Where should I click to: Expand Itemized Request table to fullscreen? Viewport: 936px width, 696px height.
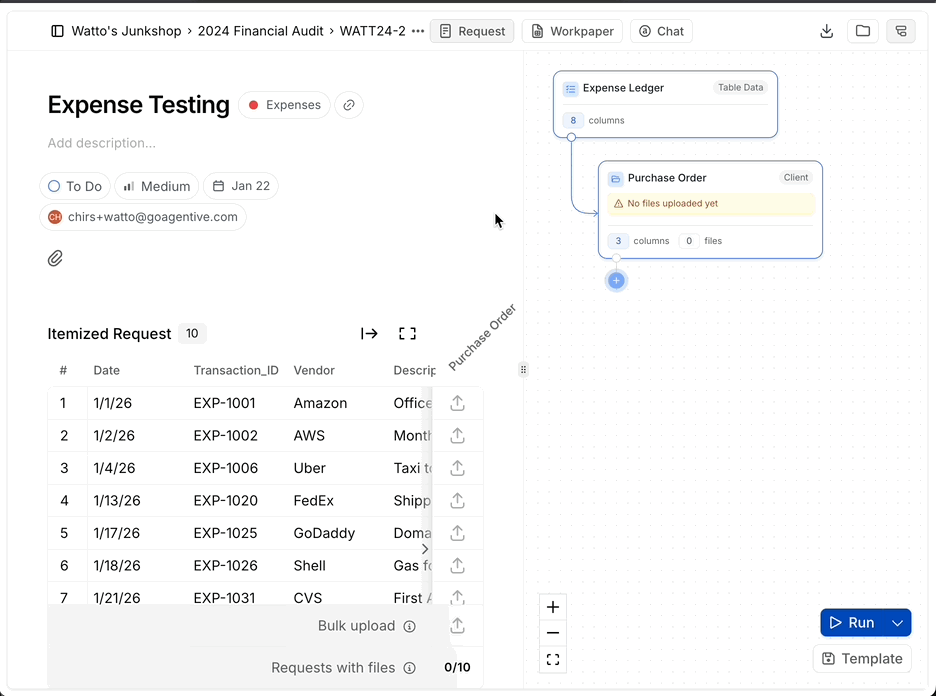pos(407,334)
